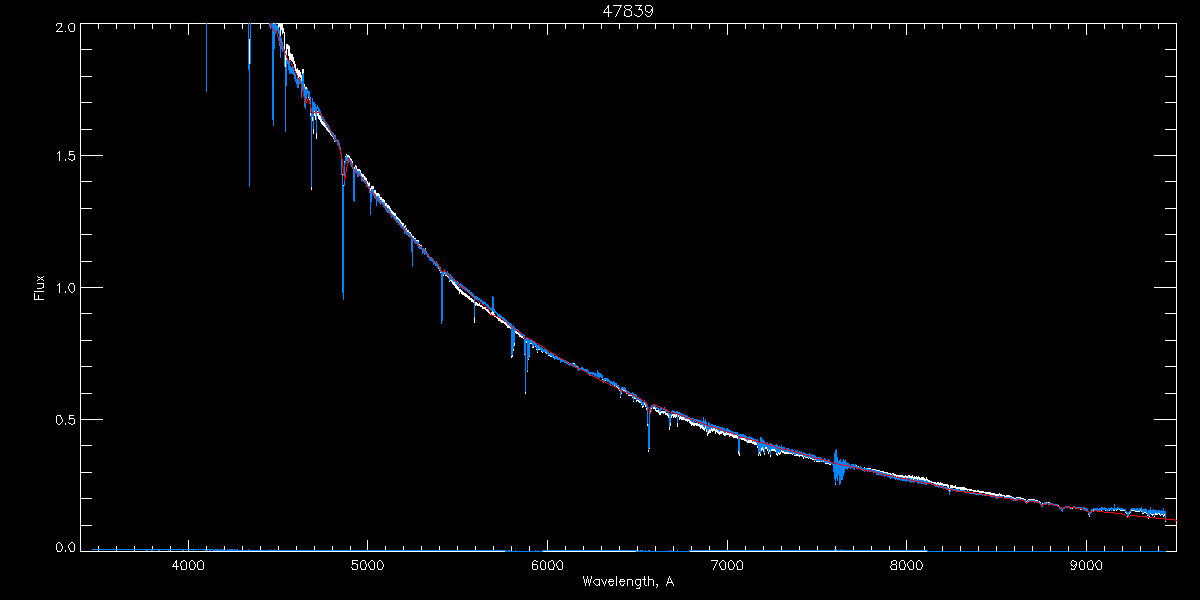
Task: Click the 0.0 flux tick label
Action: pyautogui.click(x=65, y=547)
